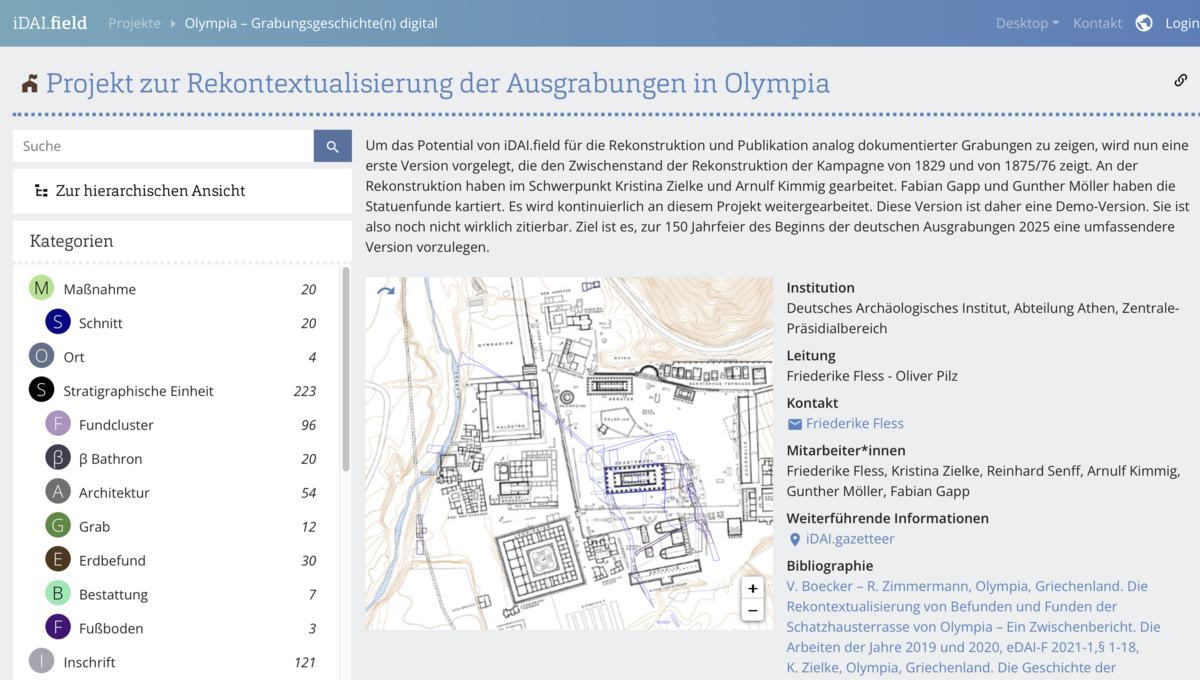
Task: Select the green Maßnahme category icon
Action: [x=41, y=289]
